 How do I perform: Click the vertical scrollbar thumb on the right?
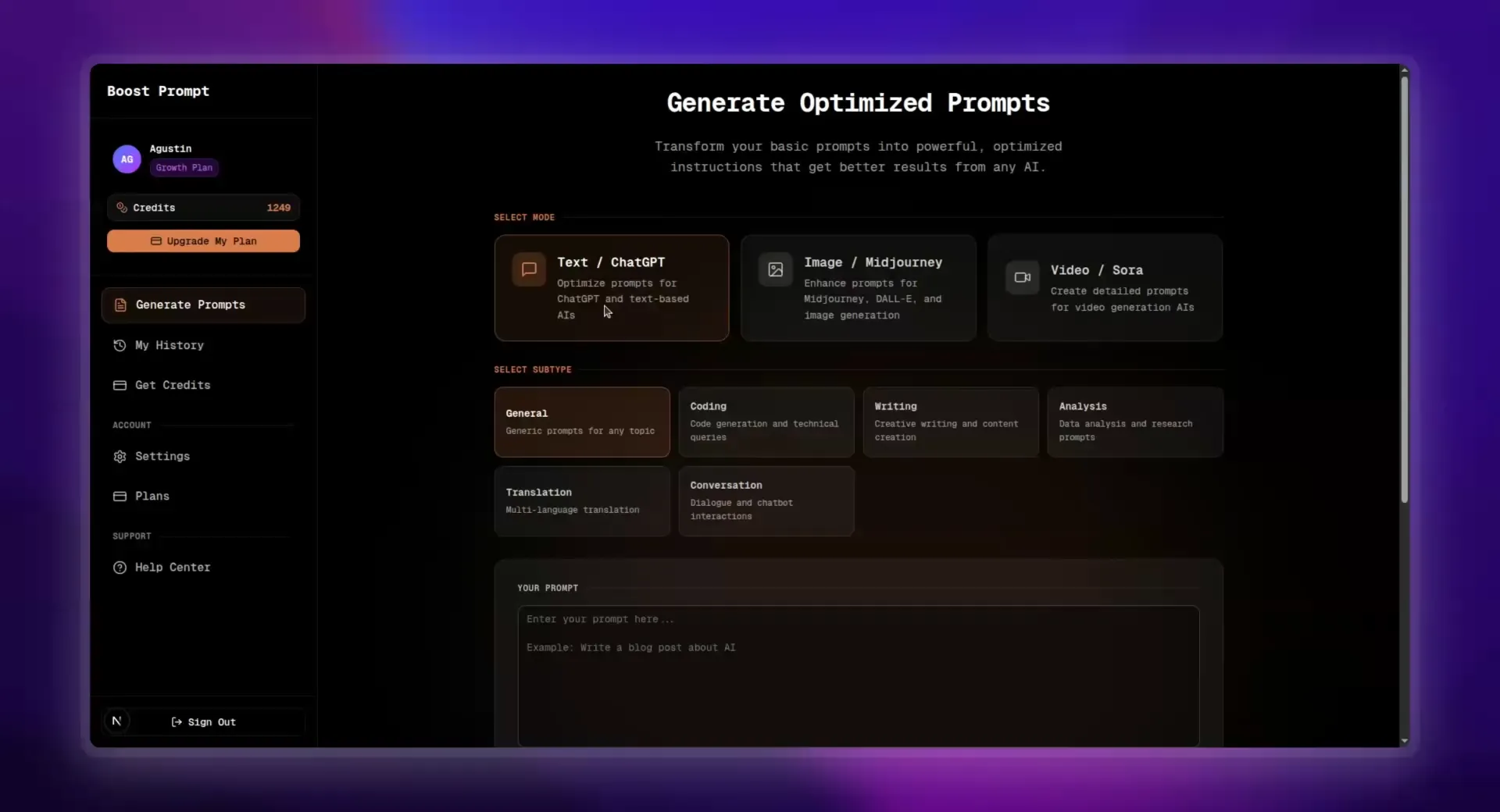[1404, 289]
